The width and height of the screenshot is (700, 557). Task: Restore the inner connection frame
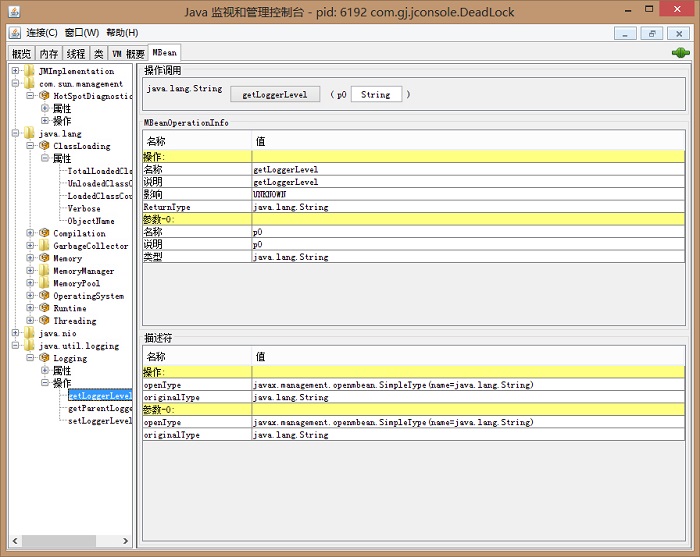652,33
